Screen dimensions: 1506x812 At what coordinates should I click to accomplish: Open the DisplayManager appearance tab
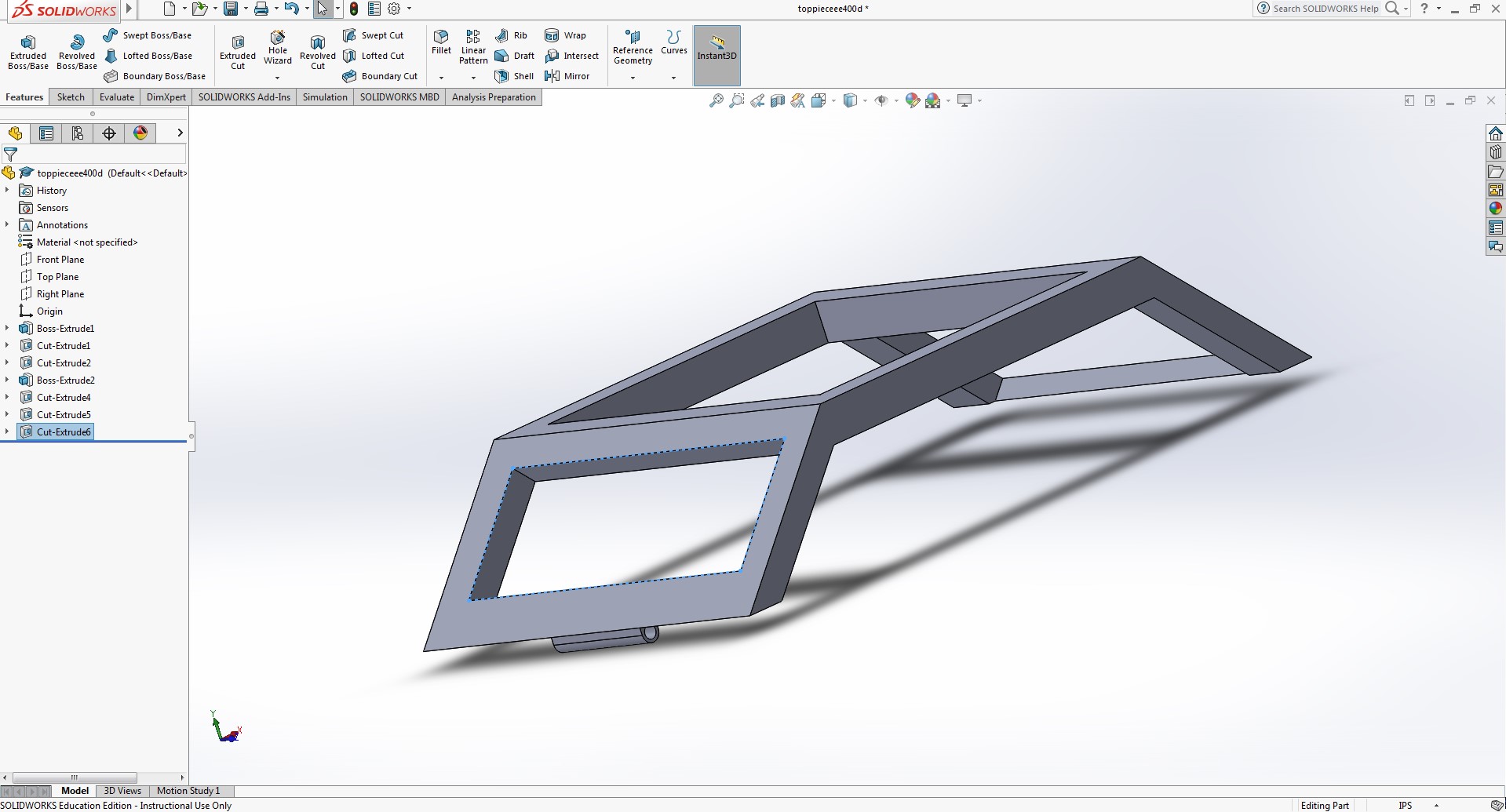click(140, 133)
